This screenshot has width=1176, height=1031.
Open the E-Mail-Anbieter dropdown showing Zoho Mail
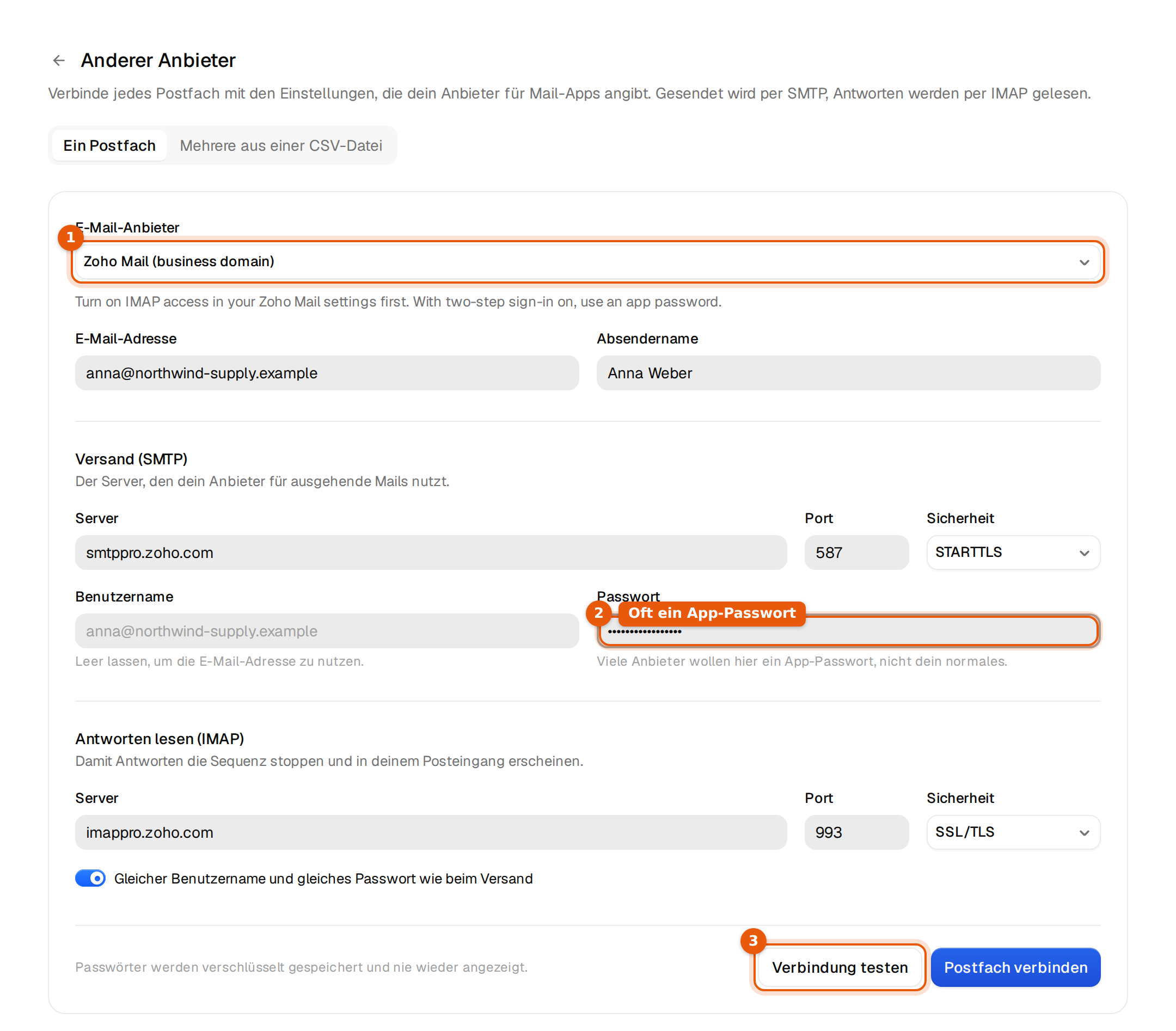pos(587,262)
